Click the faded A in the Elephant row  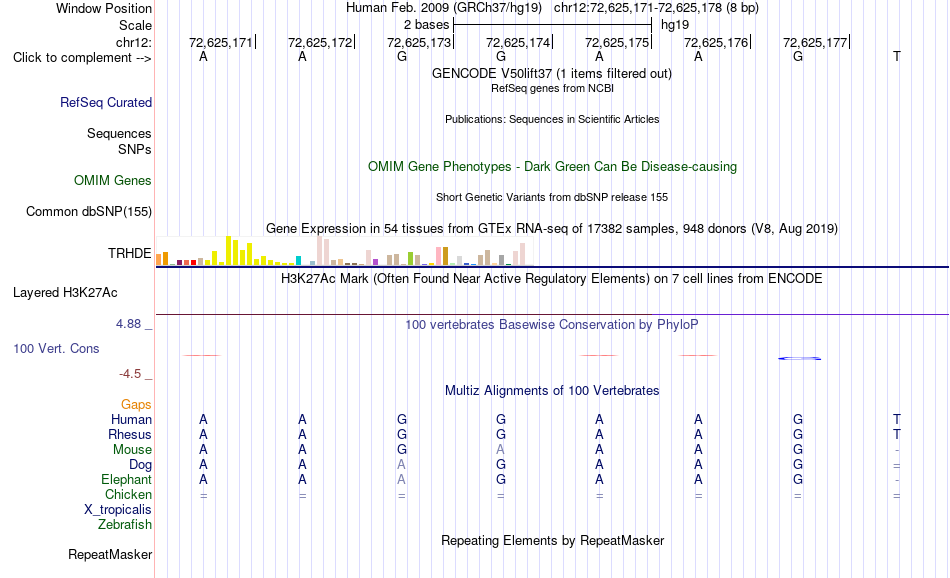click(x=402, y=479)
